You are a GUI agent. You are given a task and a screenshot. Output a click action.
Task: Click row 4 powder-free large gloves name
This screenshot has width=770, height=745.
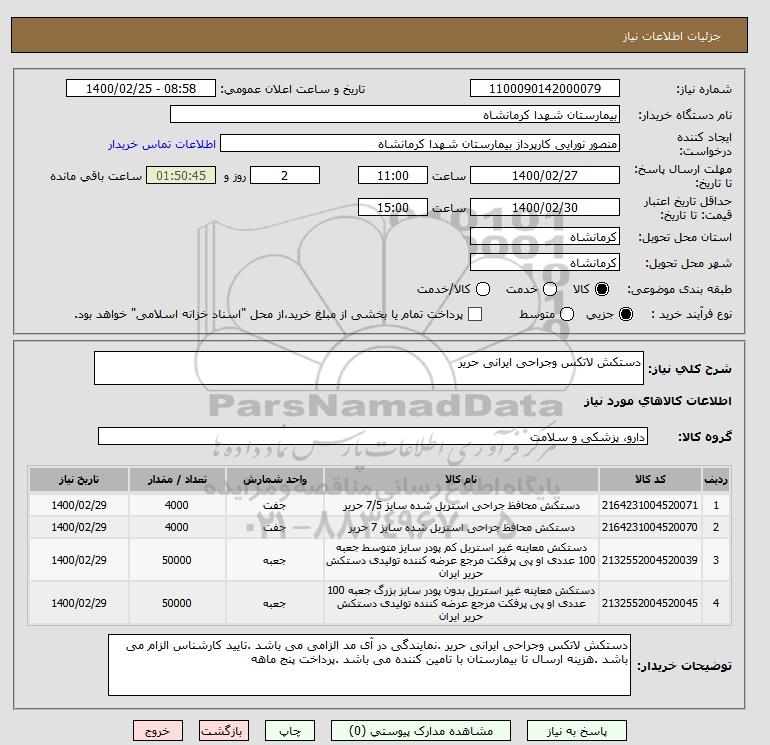[x=461, y=603]
